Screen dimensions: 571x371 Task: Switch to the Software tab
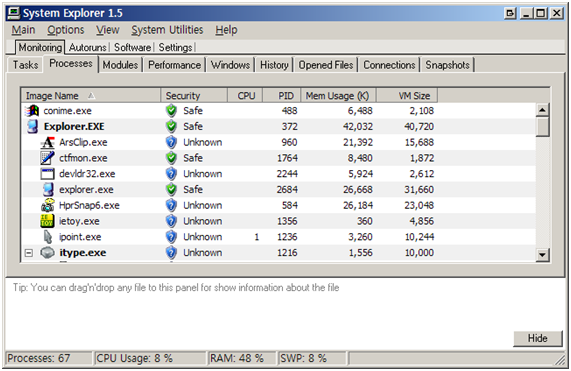tap(132, 47)
